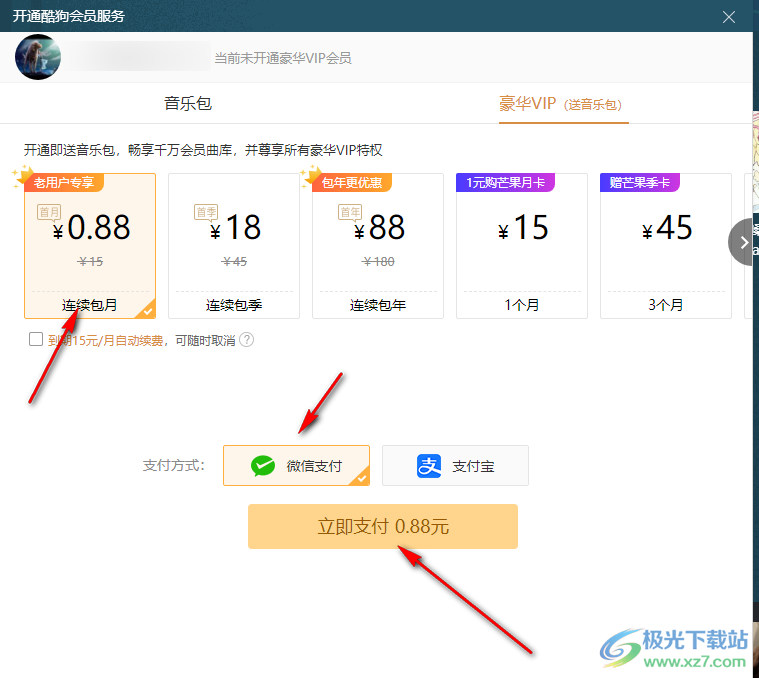The width and height of the screenshot is (759, 678).
Task: Select the ¥0.88 连续包月 plan
Action: point(90,246)
